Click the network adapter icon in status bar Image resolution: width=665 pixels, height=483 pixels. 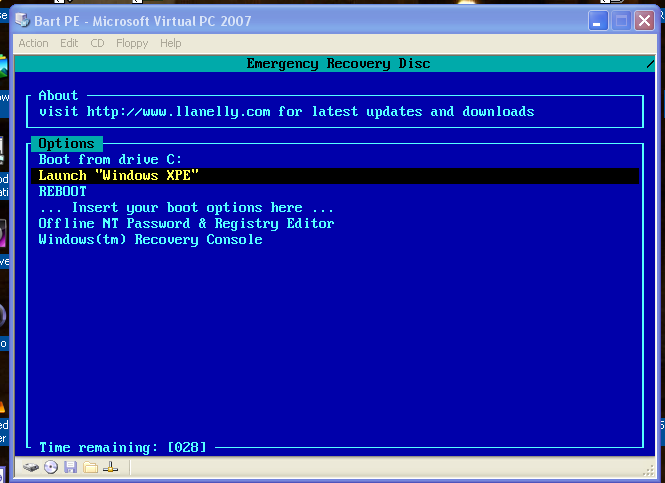pos(111,467)
